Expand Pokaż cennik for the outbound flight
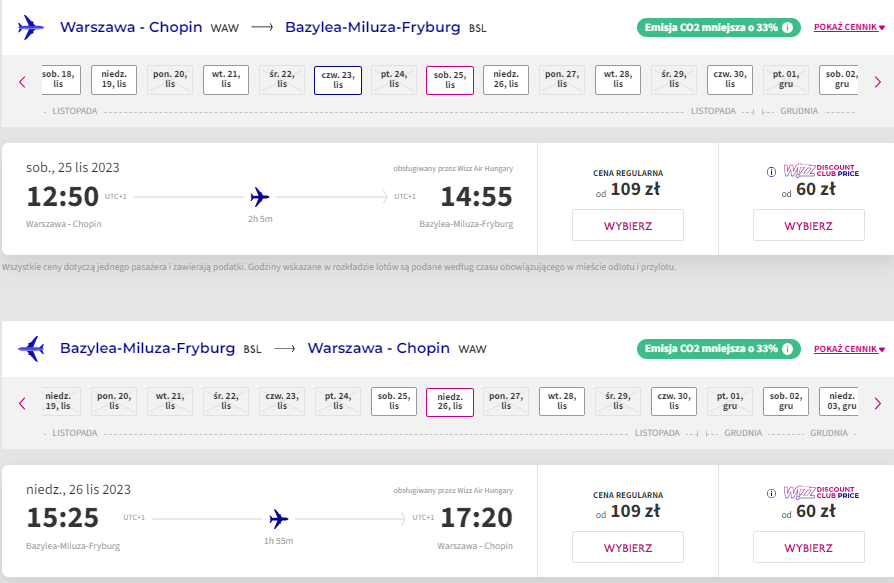This screenshot has height=583, width=894. (x=849, y=27)
